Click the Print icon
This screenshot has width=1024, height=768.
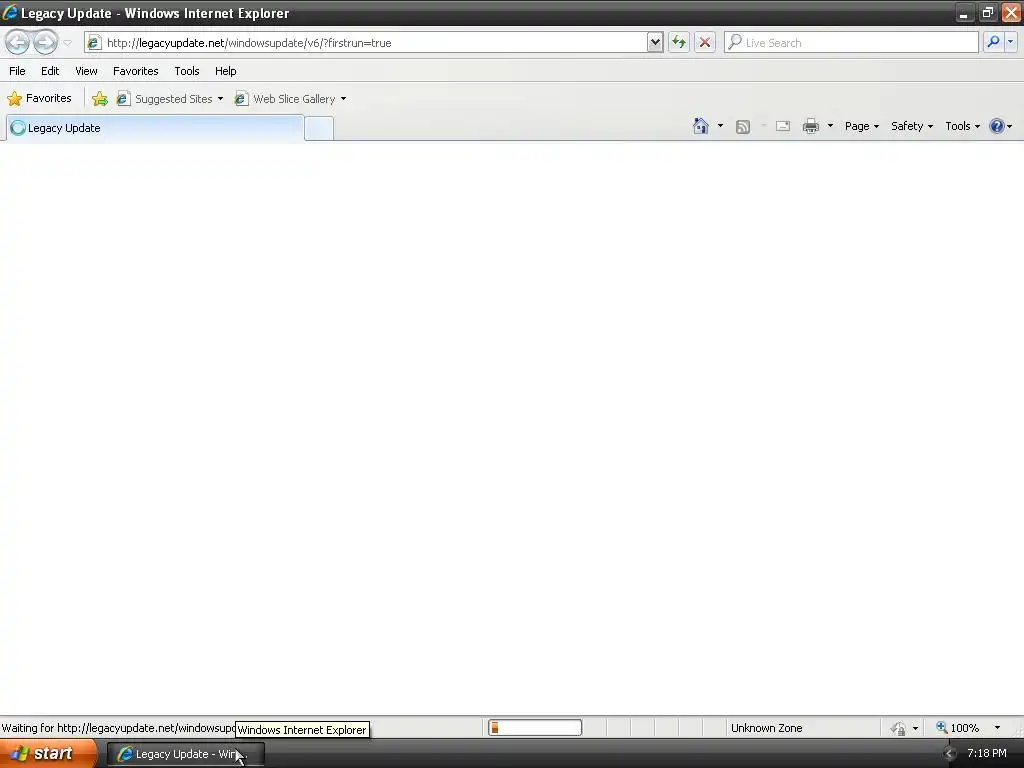[x=810, y=126]
